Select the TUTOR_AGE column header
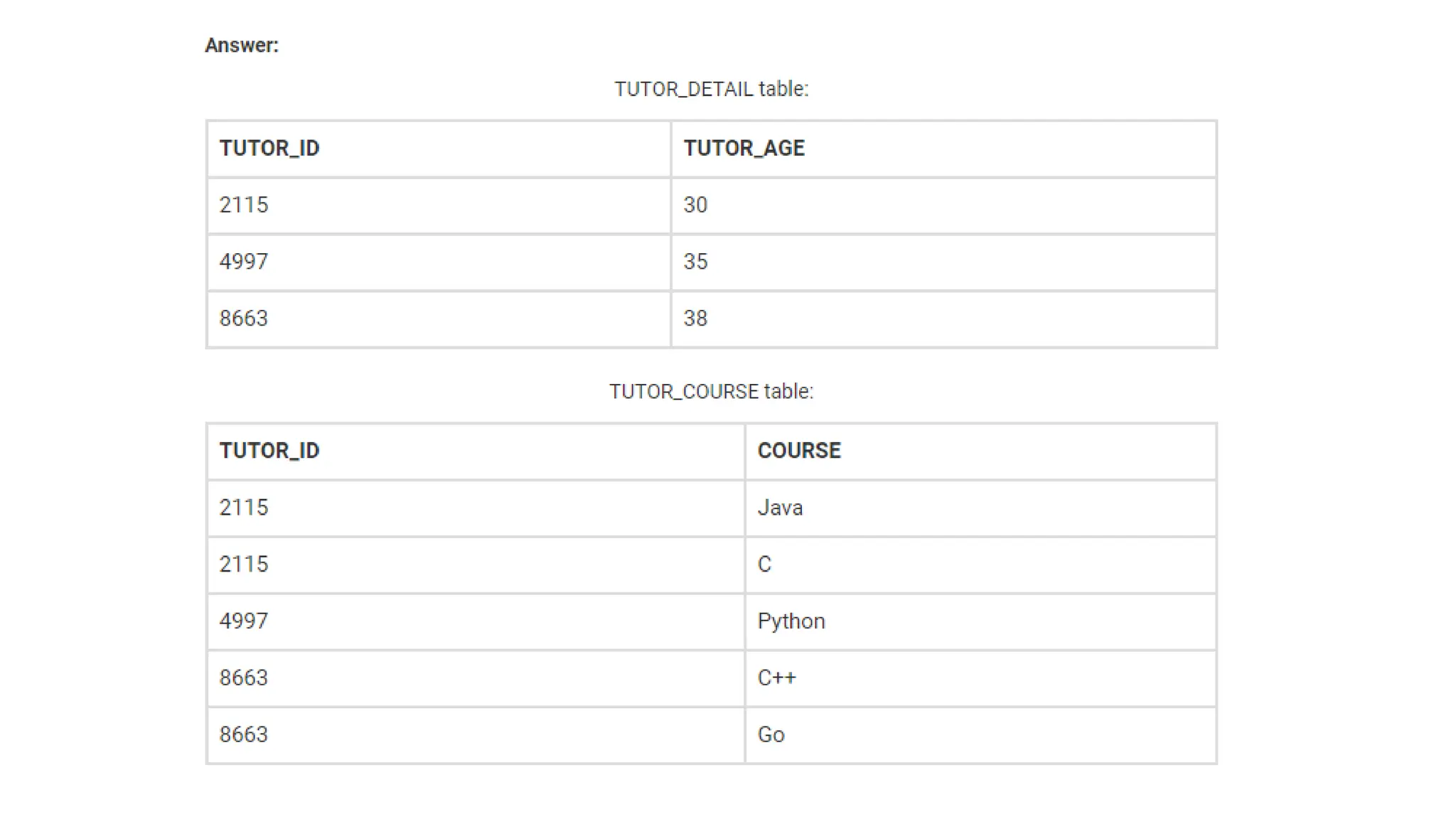Viewport: 1456px width, 819px height. (x=744, y=148)
